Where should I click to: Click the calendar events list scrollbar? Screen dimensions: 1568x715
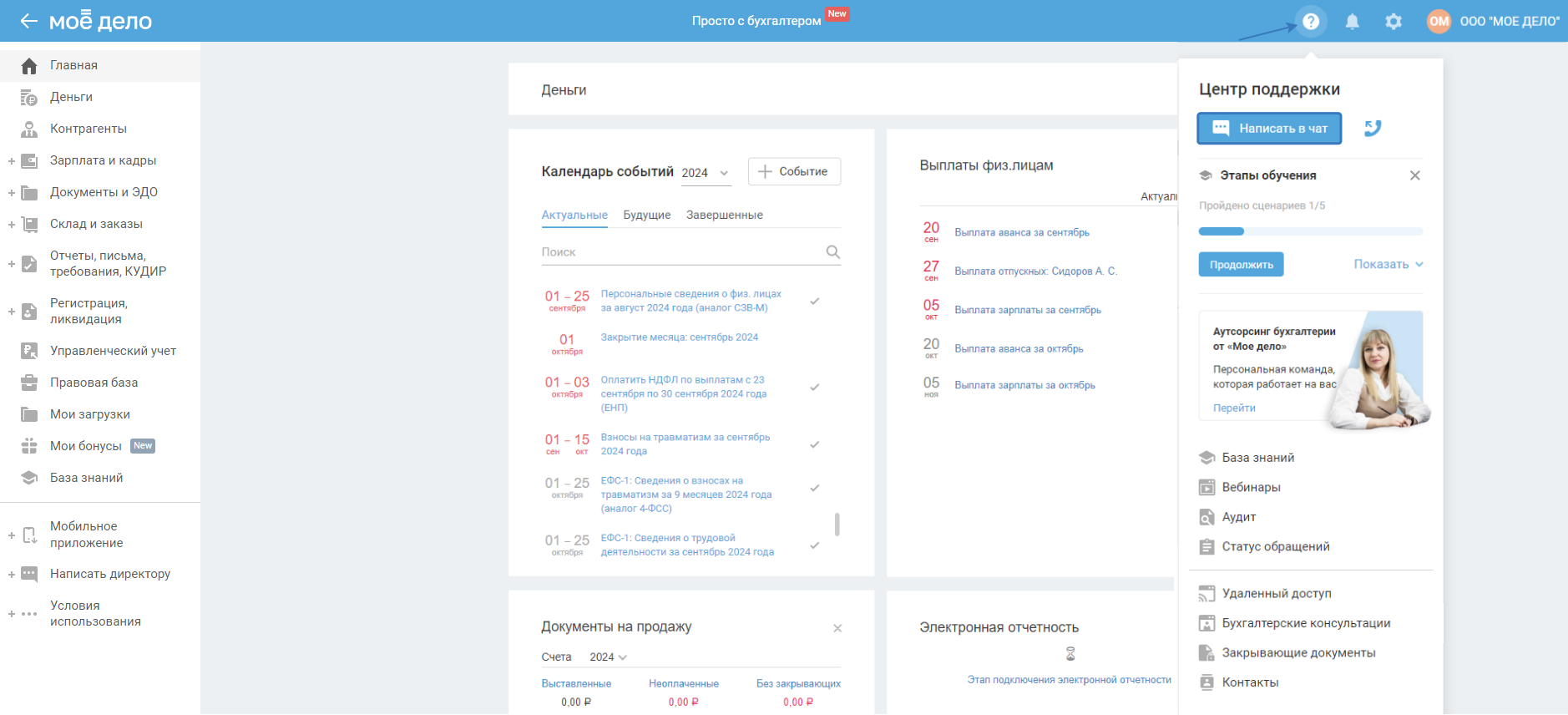[x=837, y=524]
